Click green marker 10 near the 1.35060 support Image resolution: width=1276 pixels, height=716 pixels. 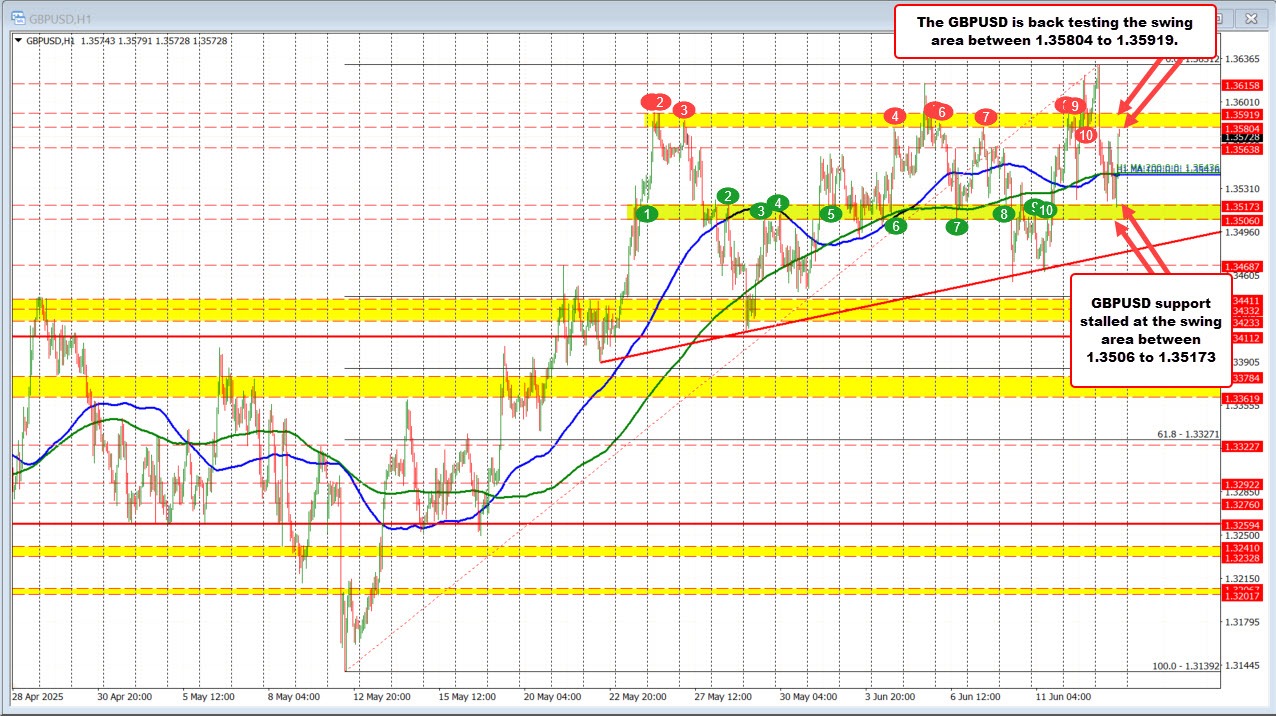click(x=1046, y=209)
